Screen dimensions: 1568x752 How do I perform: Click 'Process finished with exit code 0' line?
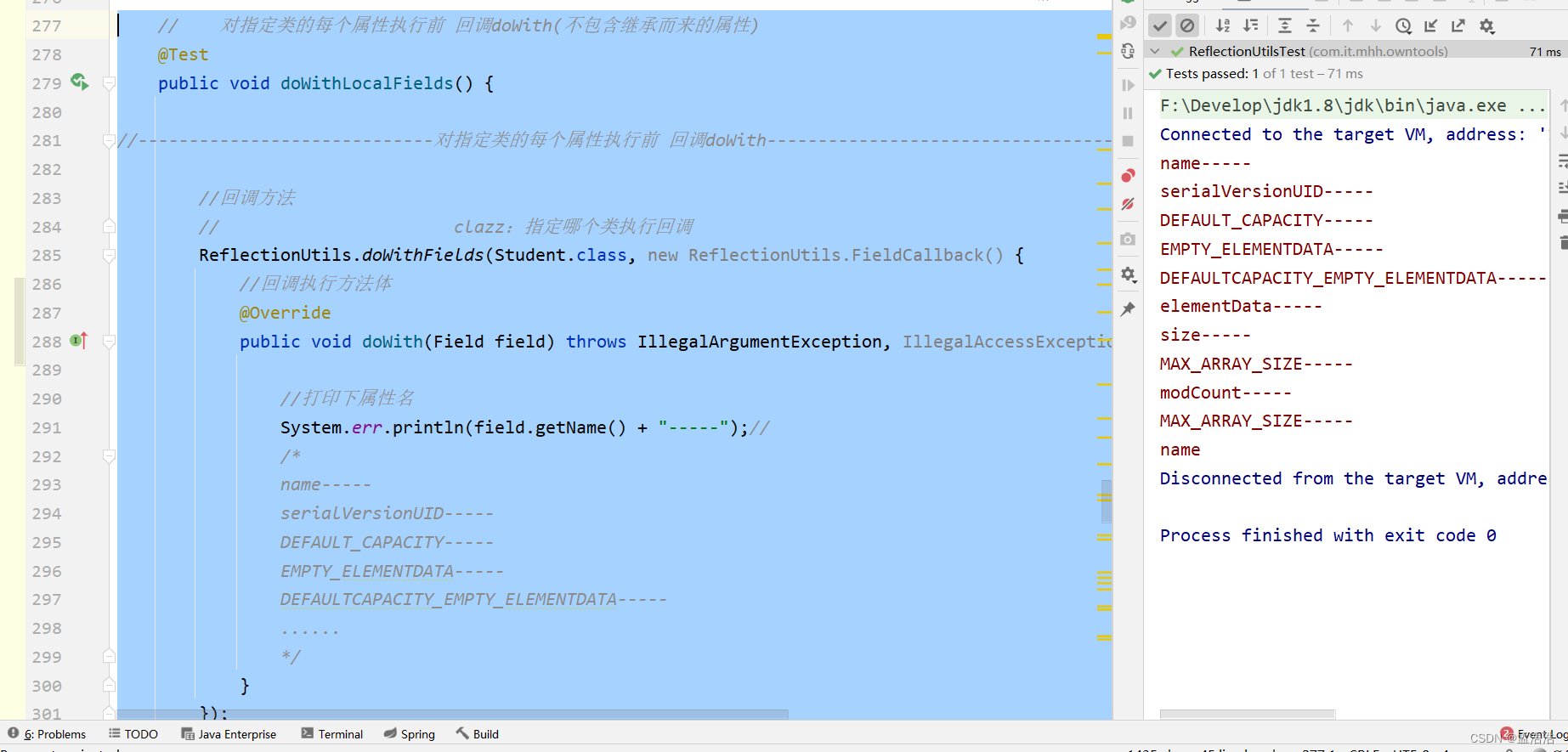point(1328,535)
